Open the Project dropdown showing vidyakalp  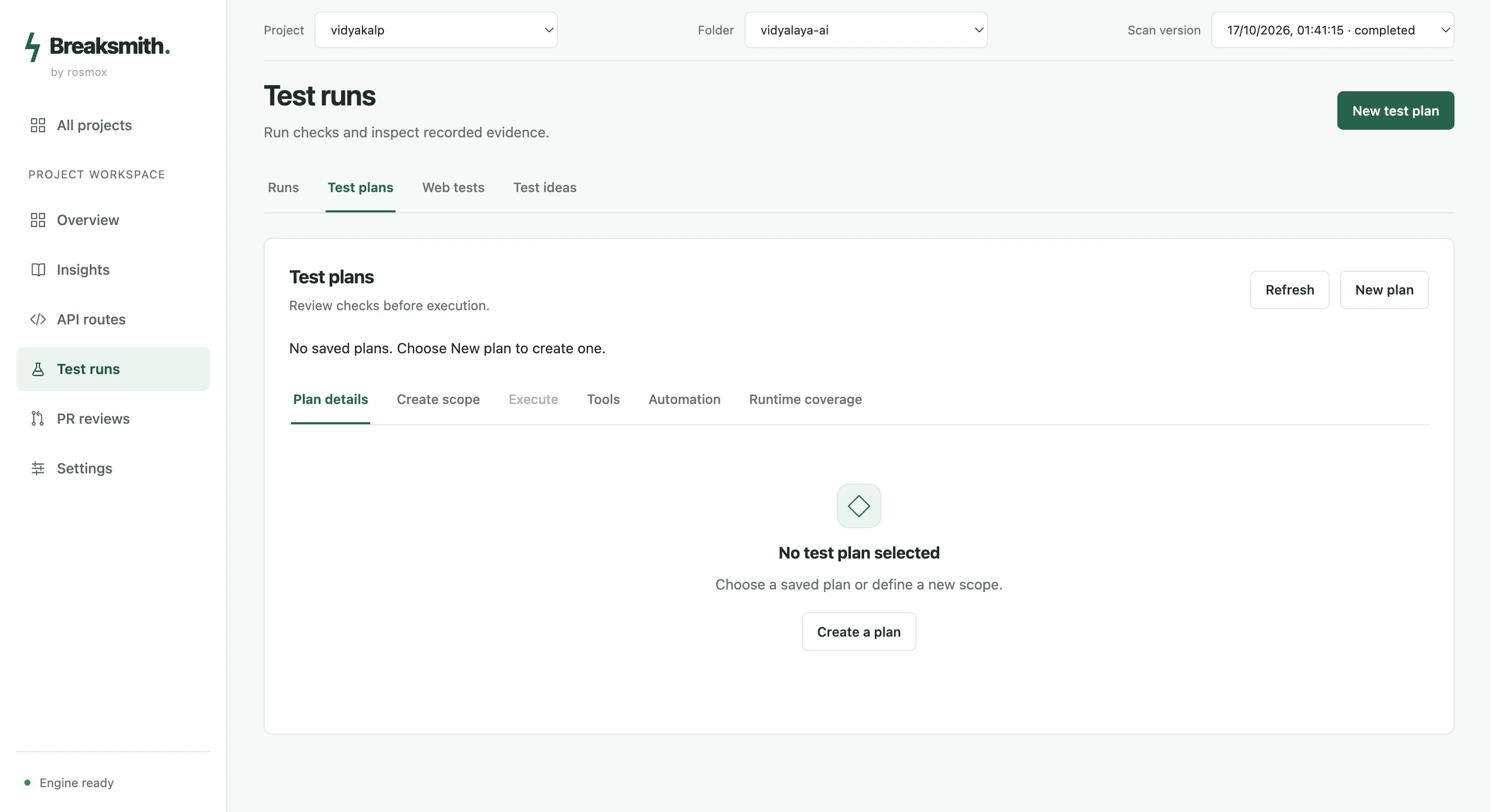[x=436, y=30]
